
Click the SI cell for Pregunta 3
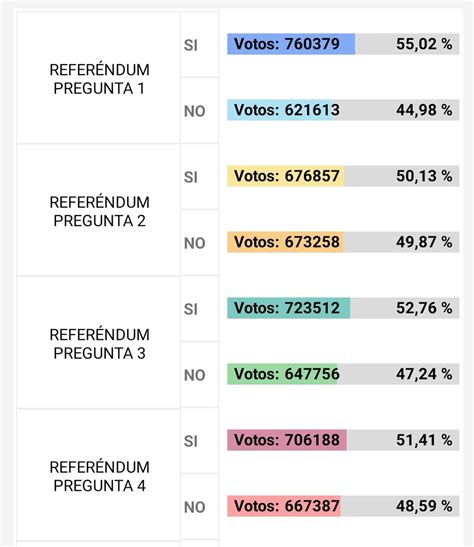(x=200, y=309)
